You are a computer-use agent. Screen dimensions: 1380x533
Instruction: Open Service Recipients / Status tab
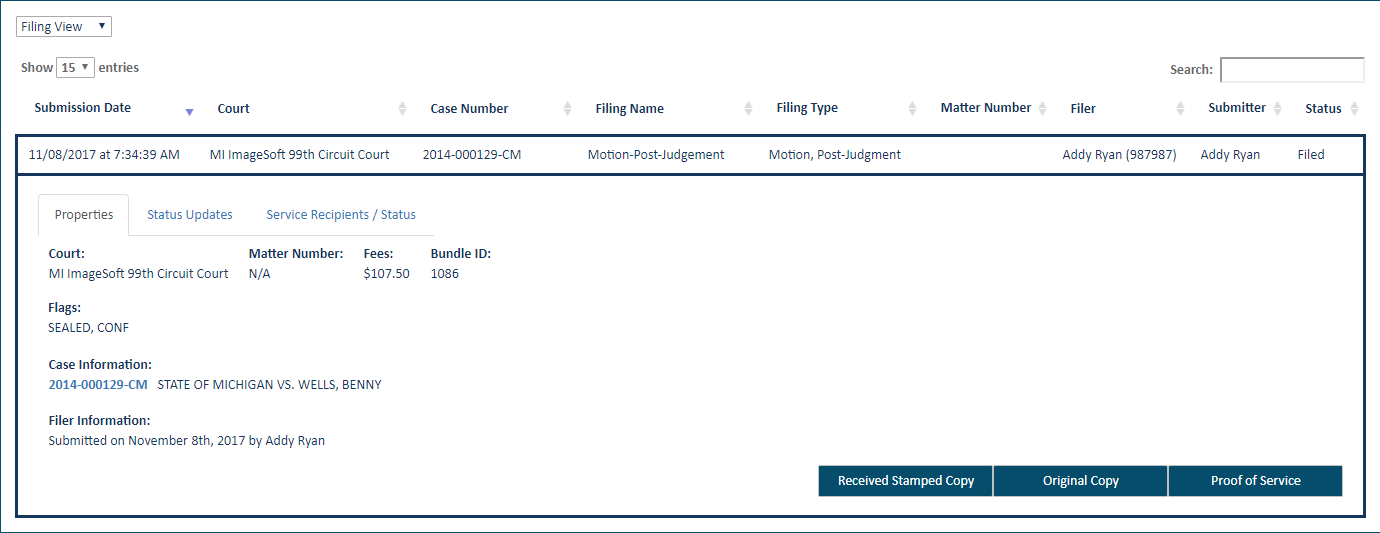point(341,215)
